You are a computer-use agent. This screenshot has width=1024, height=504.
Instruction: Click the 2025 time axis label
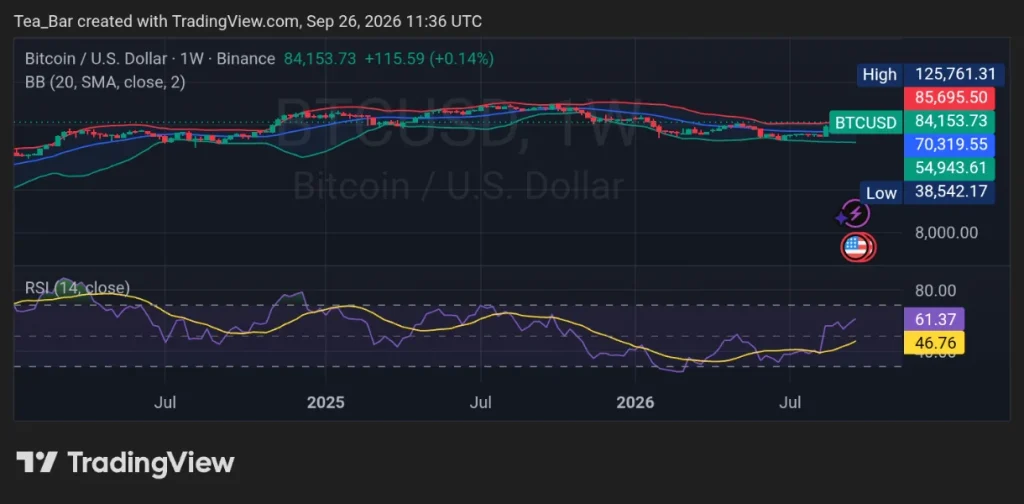325,403
